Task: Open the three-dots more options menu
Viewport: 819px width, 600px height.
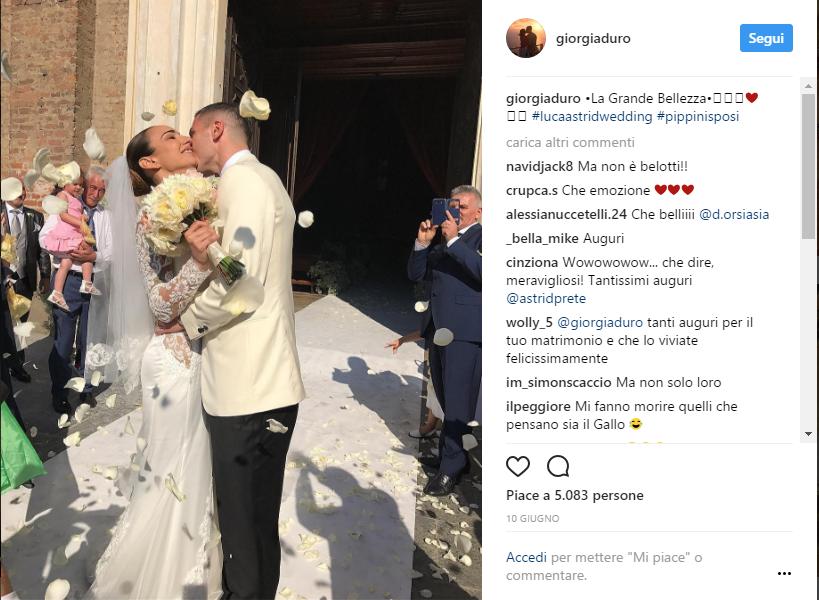Action: point(784,573)
